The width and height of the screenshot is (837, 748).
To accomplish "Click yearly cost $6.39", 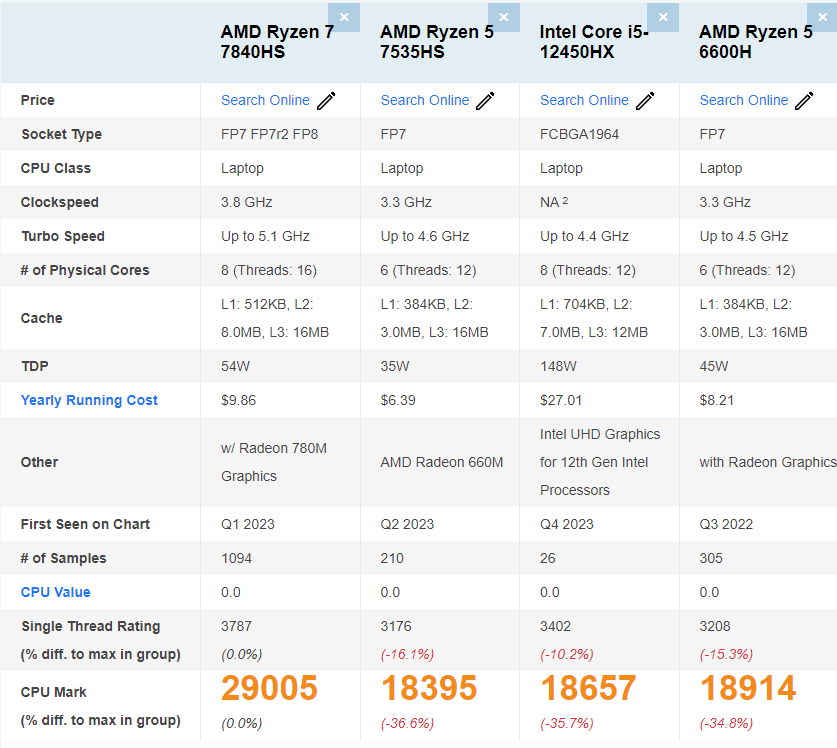I will click(x=398, y=400).
